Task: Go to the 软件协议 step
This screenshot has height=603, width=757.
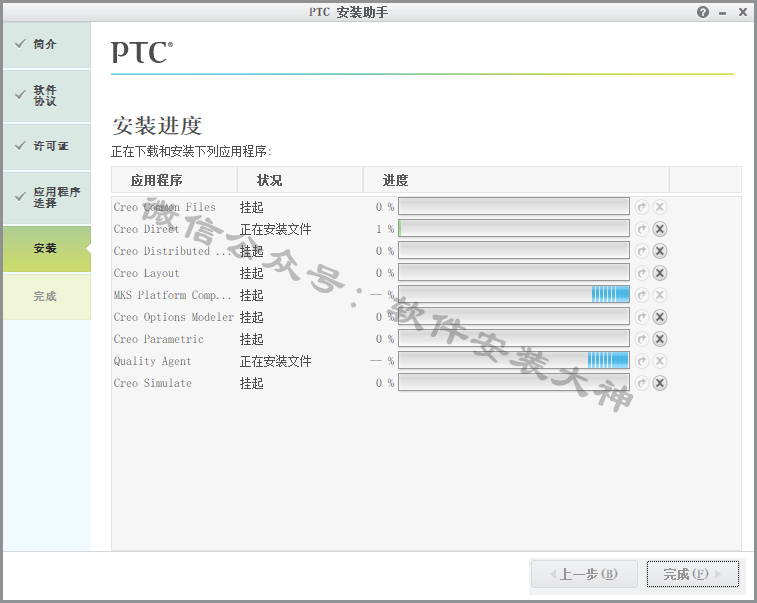Action: point(47,96)
